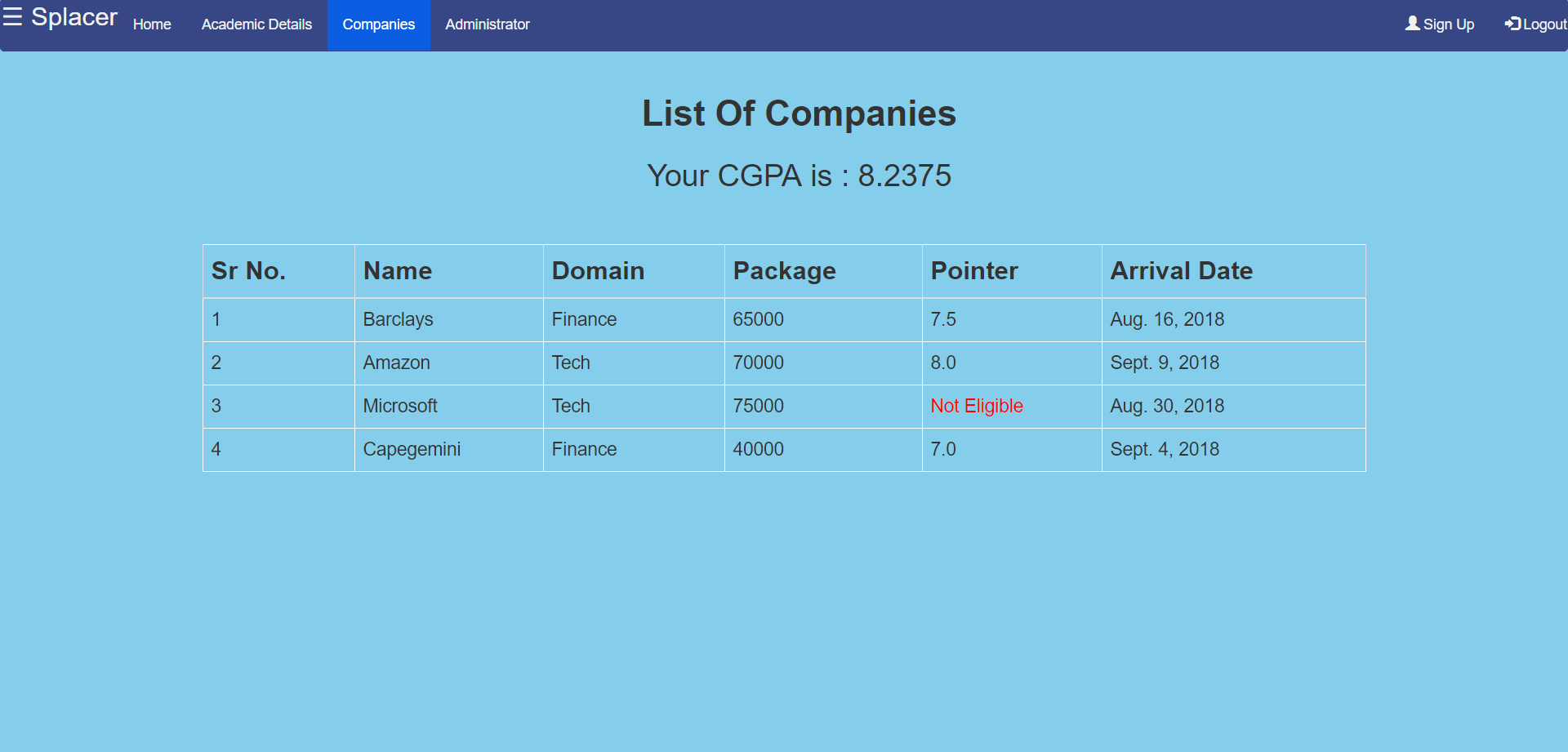Click the Pointer column header

(974, 270)
